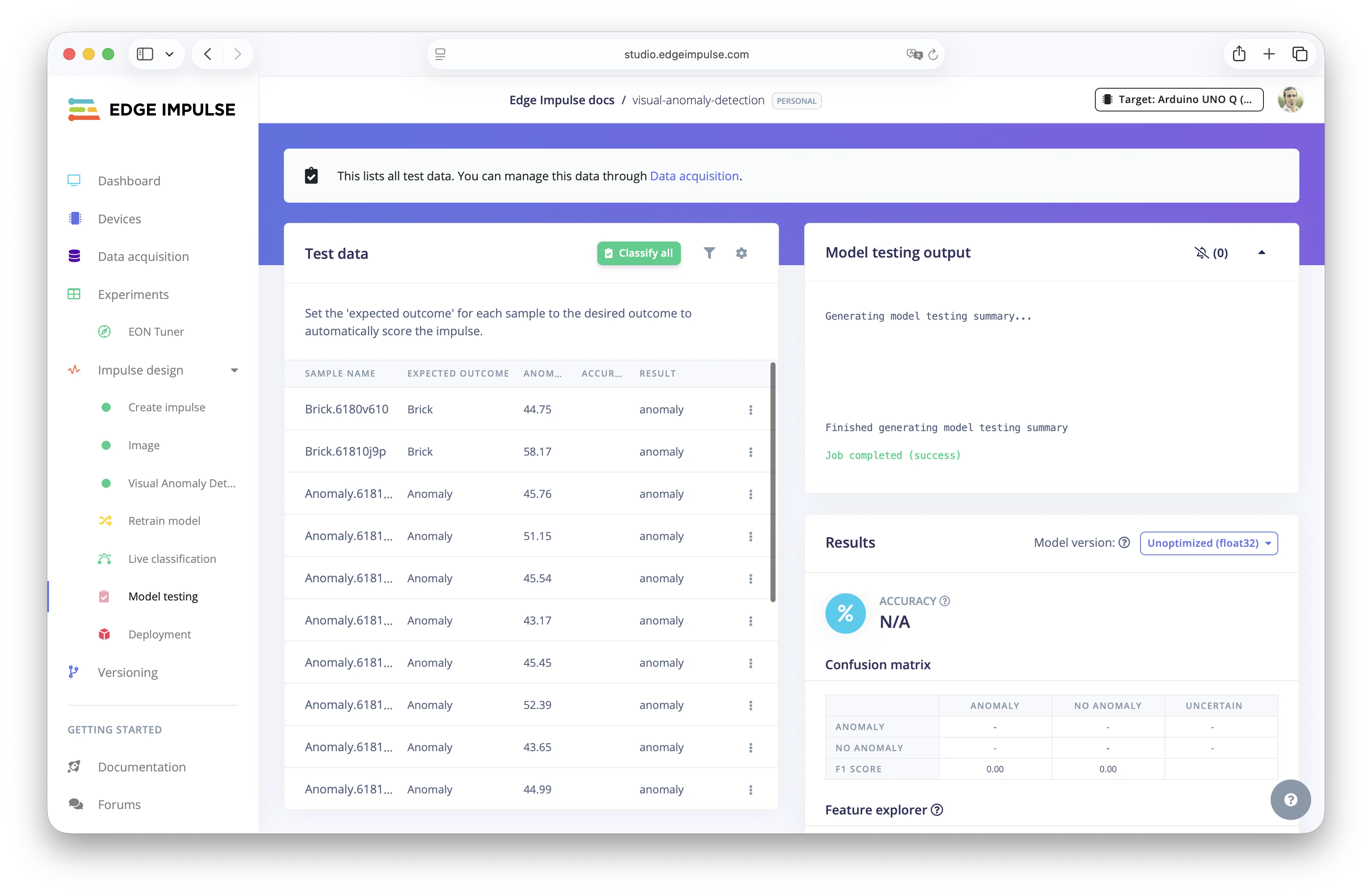Go to Deployment in sidebar
The height and width of the screenshot is (896, 1372).
click(x=159, y=634)
